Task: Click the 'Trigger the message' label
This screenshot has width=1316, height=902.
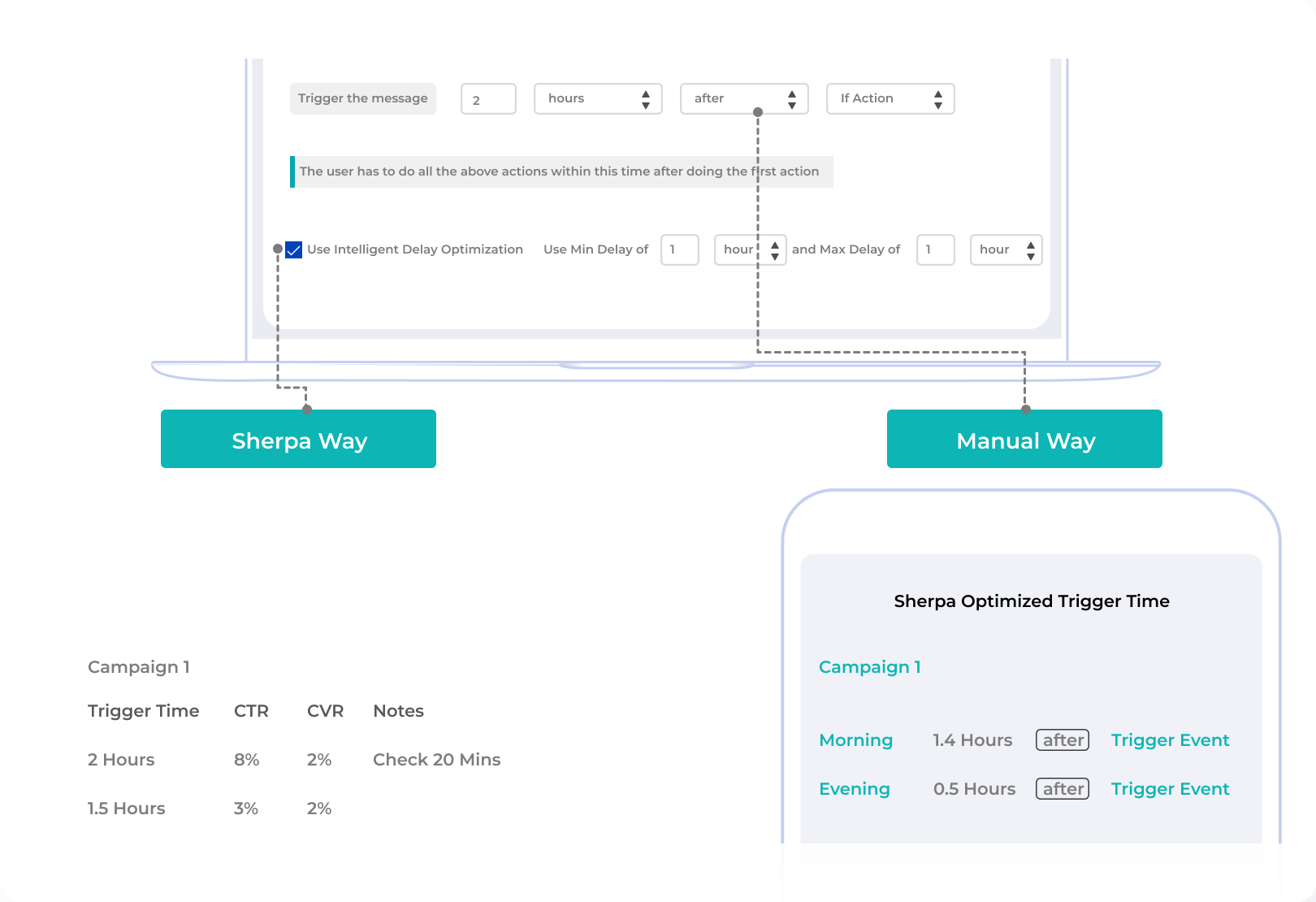Action: pos(363,98)
